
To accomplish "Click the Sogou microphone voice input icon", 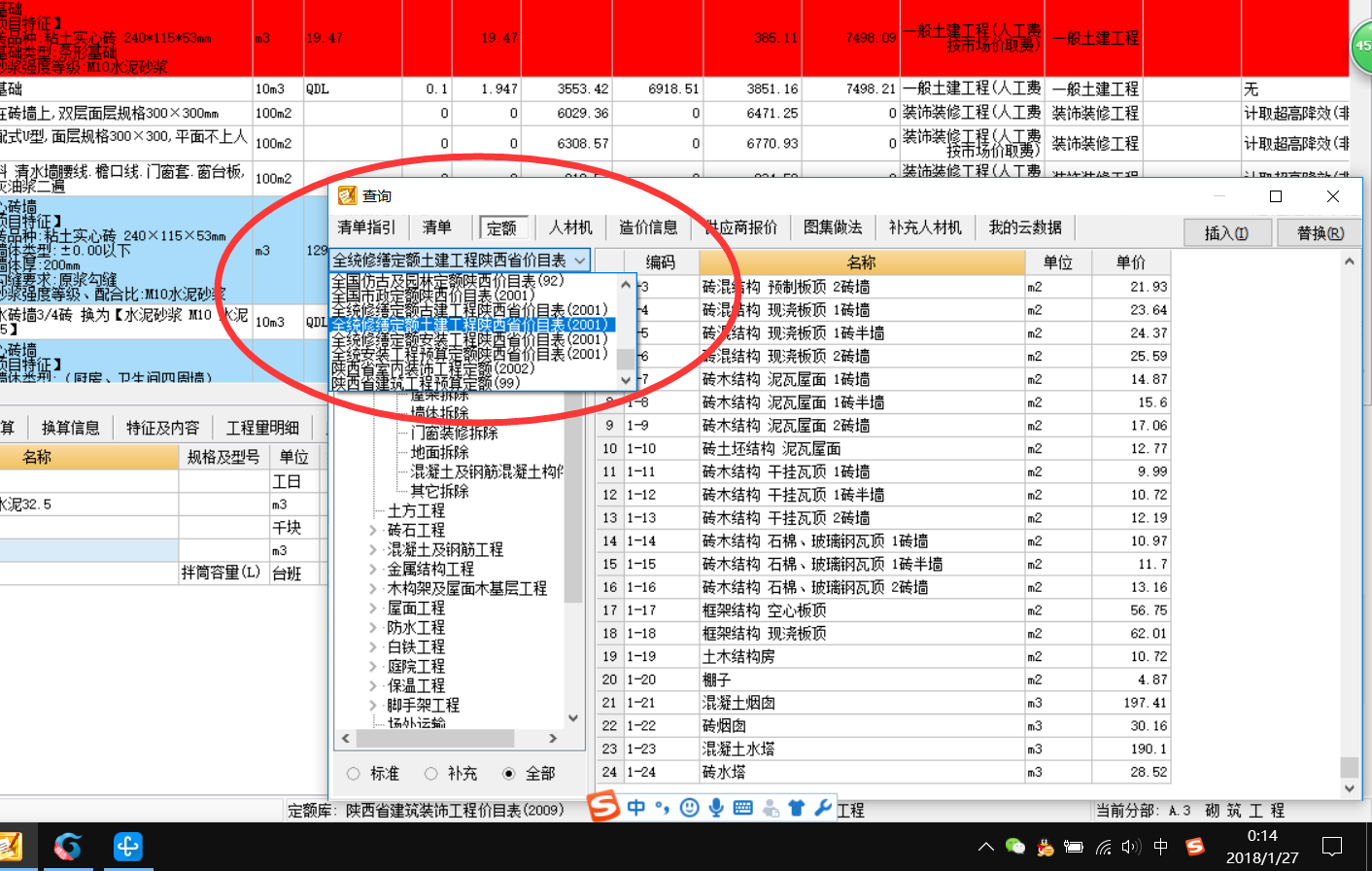I will click(716, 807).
